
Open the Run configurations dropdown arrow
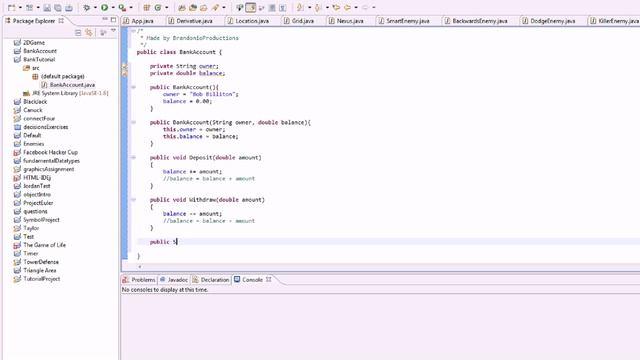[x=113, y=7]
